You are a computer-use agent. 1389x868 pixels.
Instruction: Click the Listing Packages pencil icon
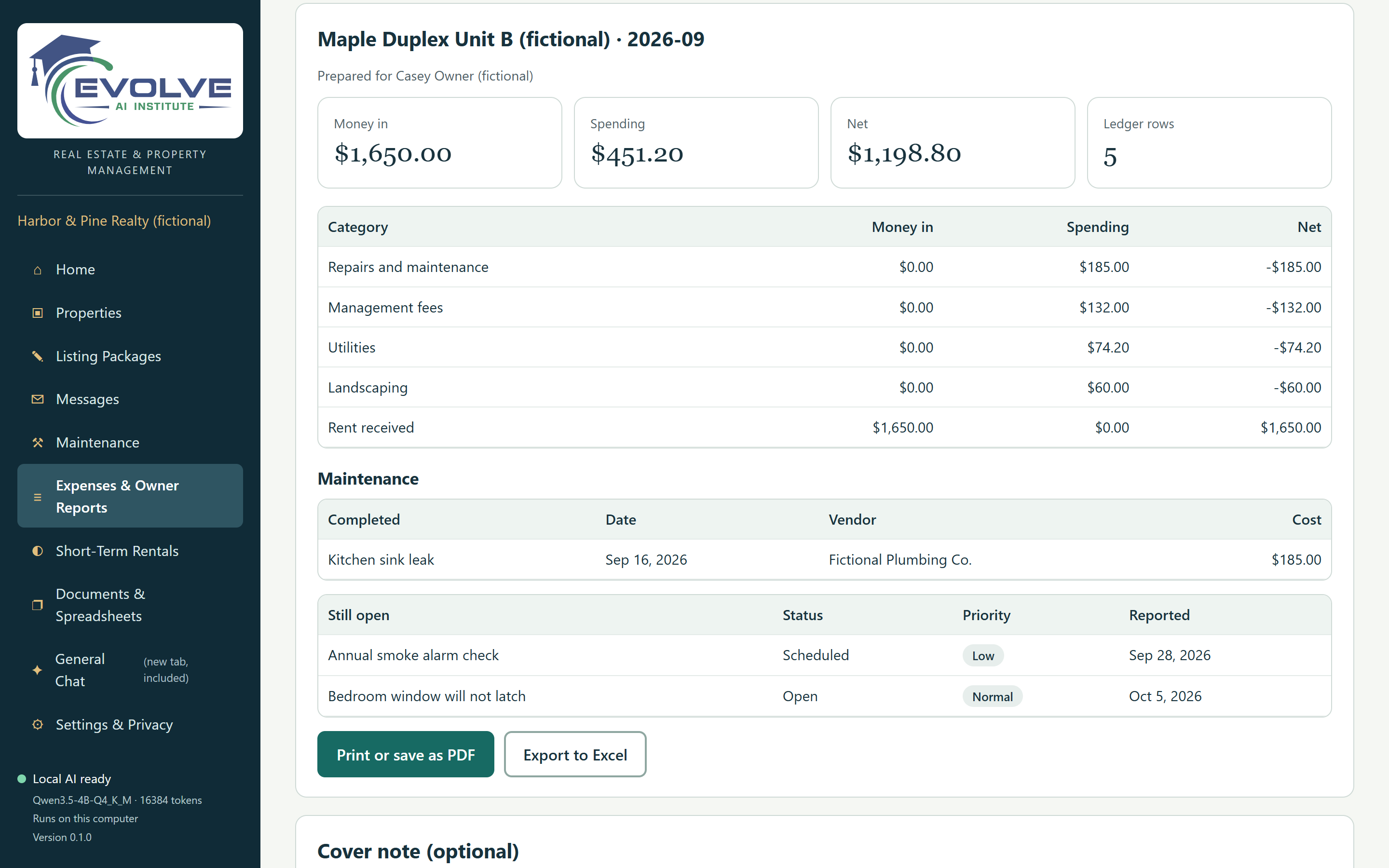pyautogui.click(x=37, y=356)
